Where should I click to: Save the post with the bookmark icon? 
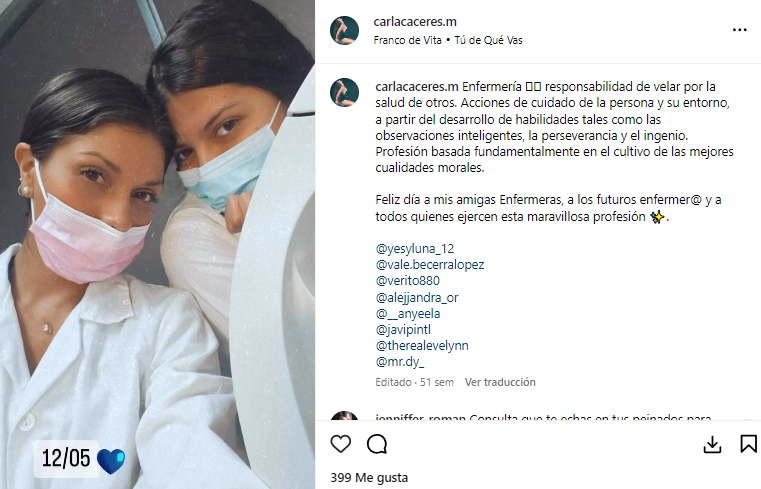pos(748,444)
